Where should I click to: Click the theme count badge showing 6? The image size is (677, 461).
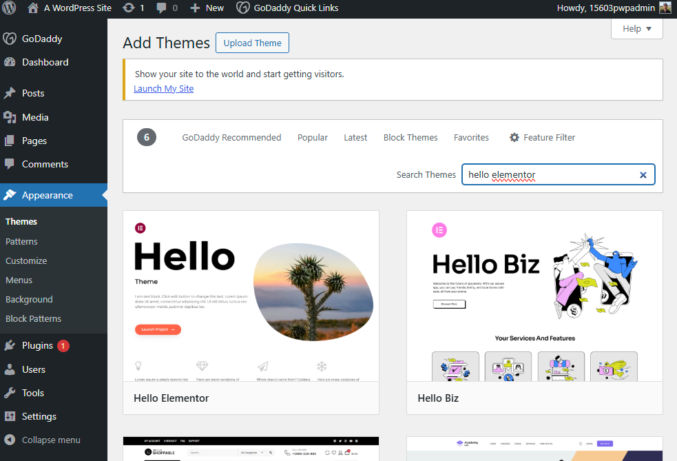tap(146, 137)
